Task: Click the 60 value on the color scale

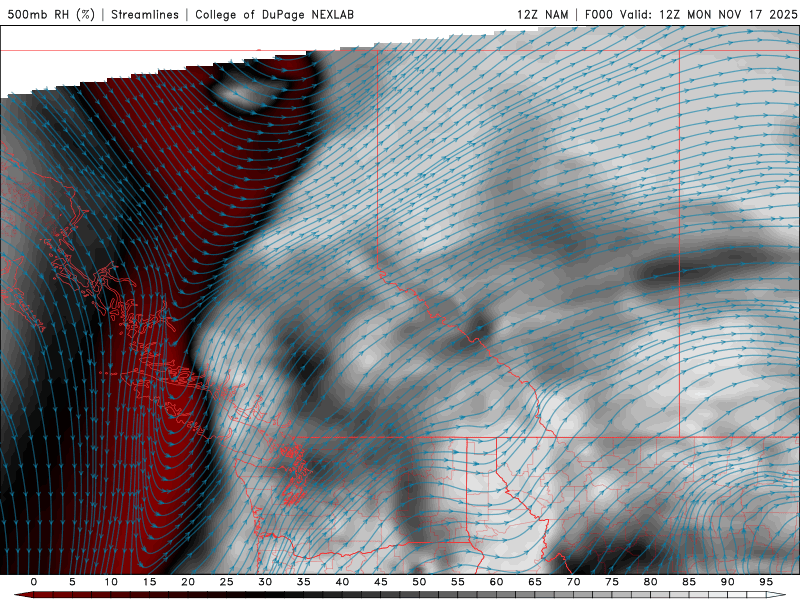Action: 496,582
